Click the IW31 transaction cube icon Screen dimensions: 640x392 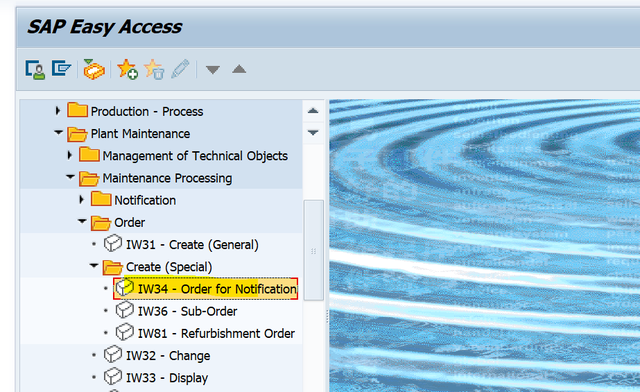113,243
